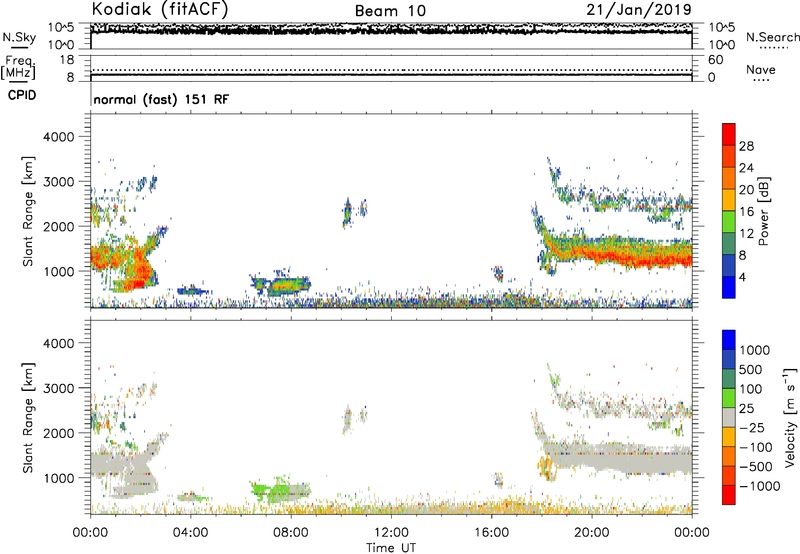The image size is (800, 554).
Task: Click the "24" value on the power colorbar
Action: [746, 168]
